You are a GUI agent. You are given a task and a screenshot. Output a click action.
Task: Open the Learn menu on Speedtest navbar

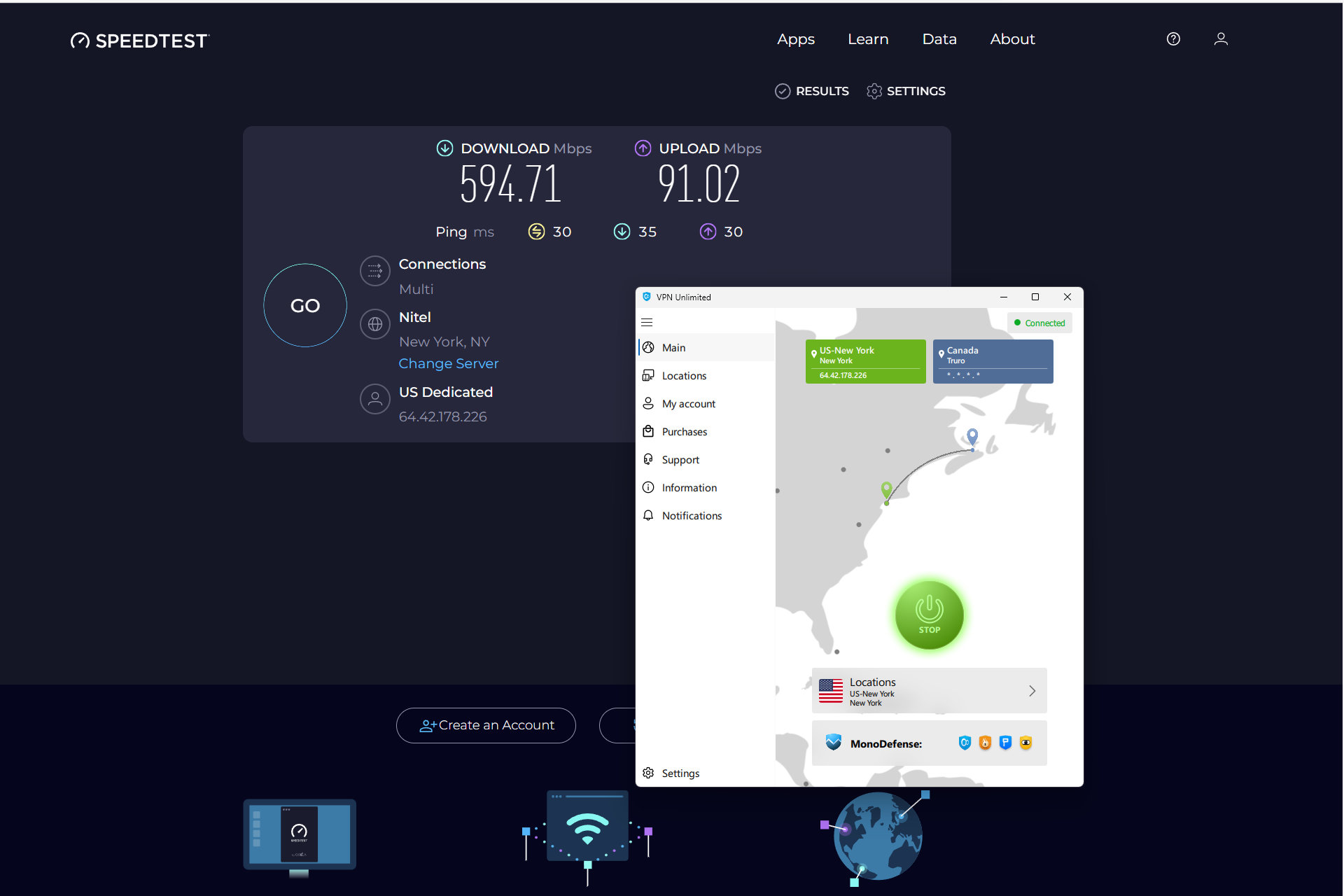[x=867, y=39]
